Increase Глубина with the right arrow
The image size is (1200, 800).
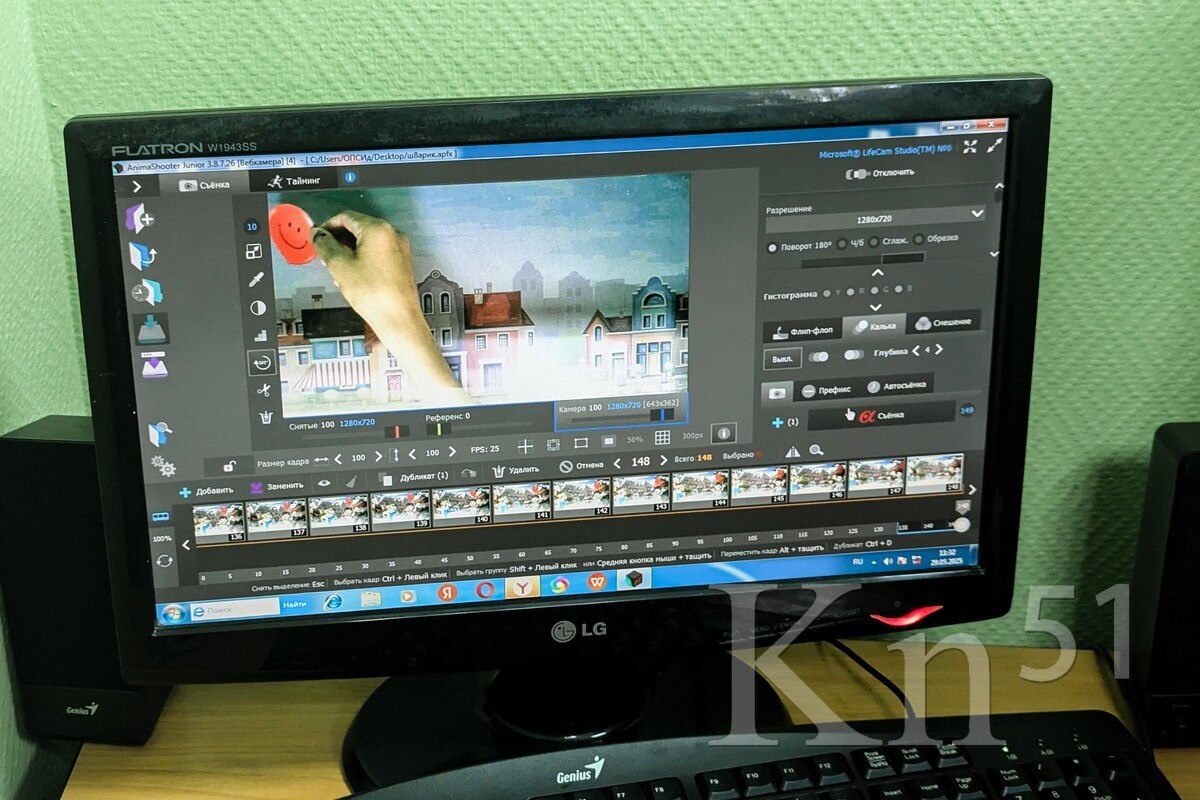[938, 350]
